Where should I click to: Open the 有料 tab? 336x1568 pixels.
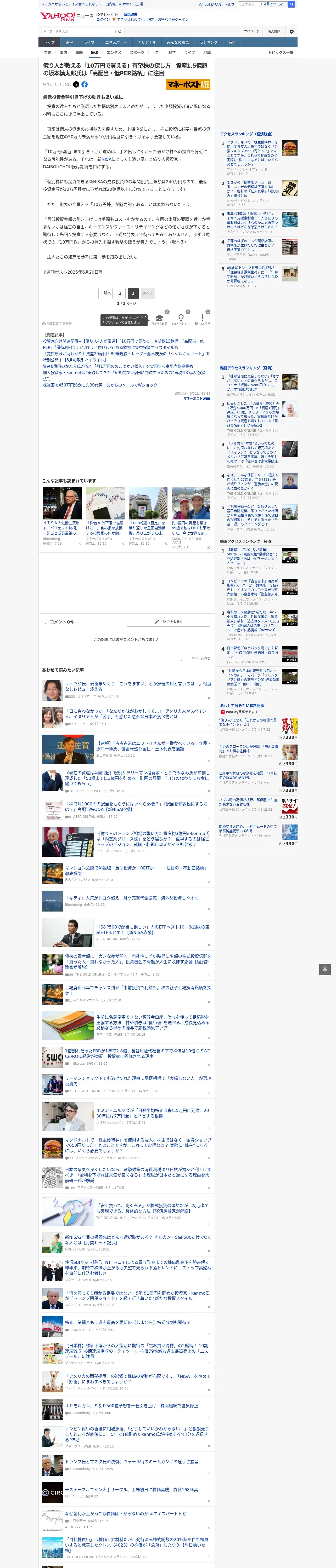click(232, 43)
